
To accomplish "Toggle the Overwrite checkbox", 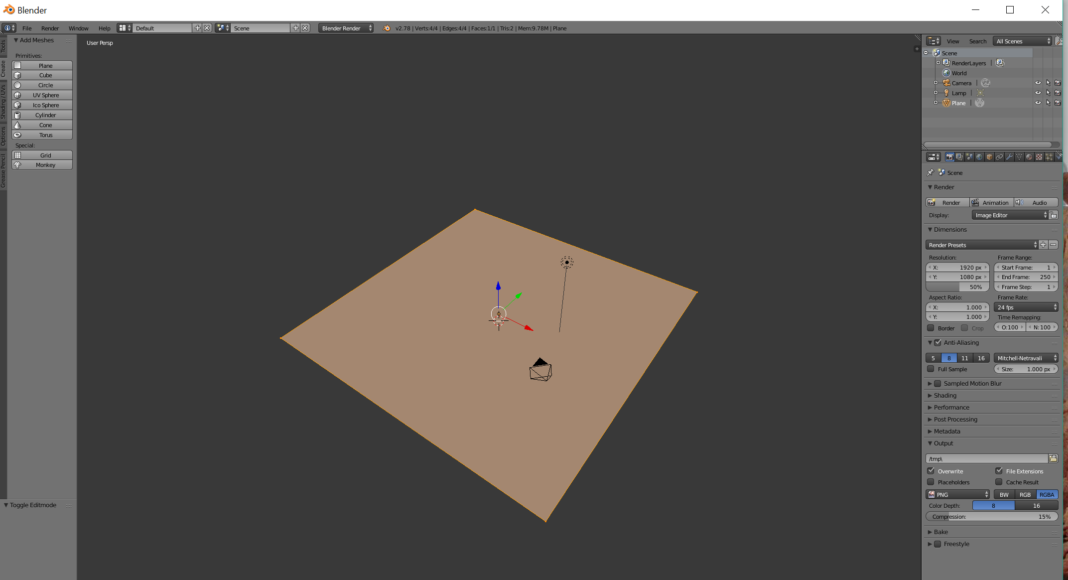I will (x=931, y=471).
